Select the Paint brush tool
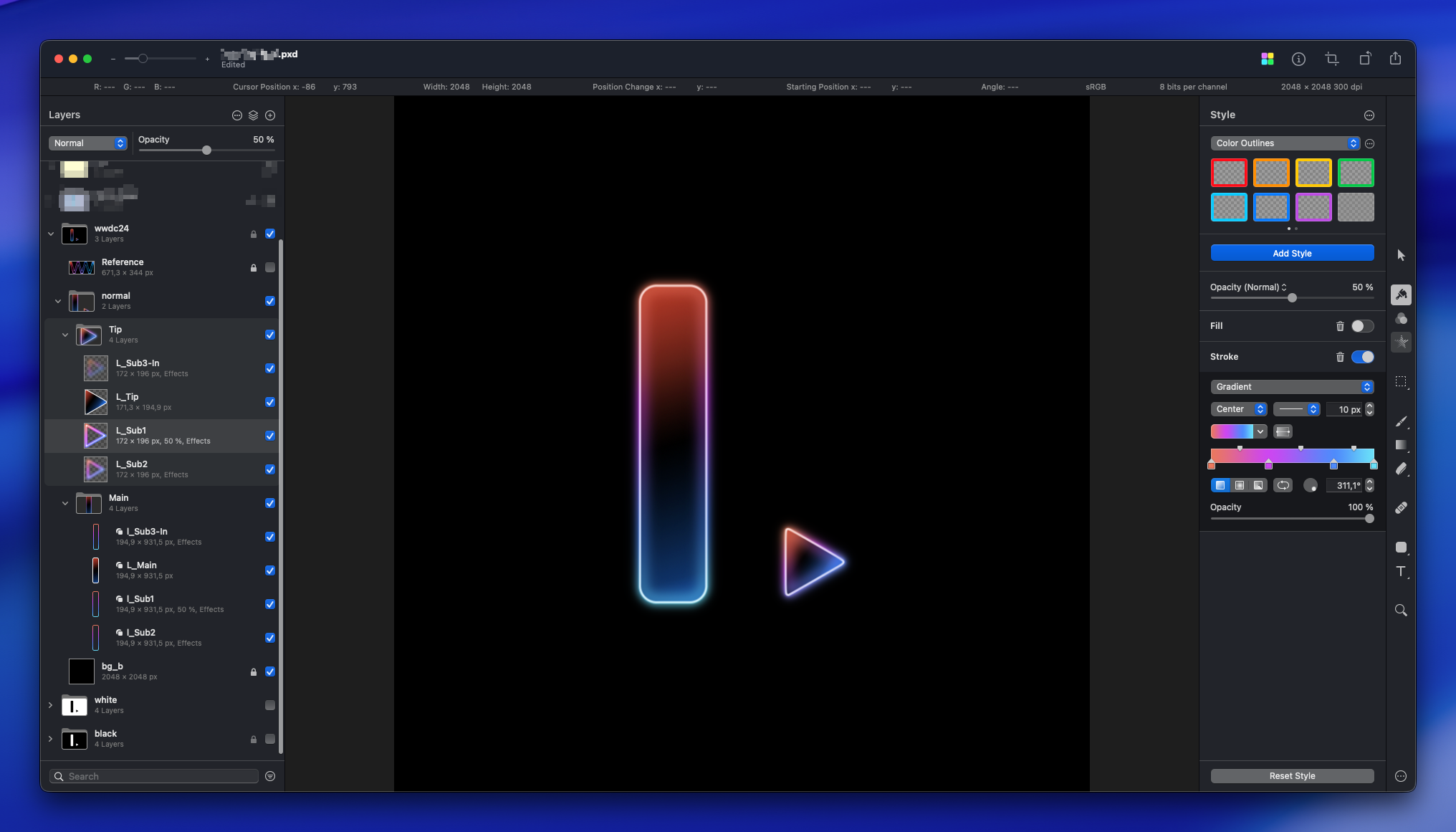1456x832 pixels. pos(1401,421)
